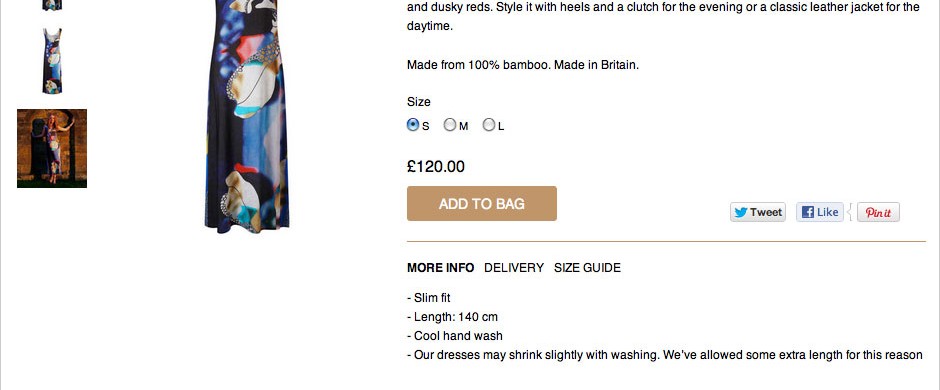Click the Slim fit detail line
This screenshot has height=390, width=940.
pos(429,298)
